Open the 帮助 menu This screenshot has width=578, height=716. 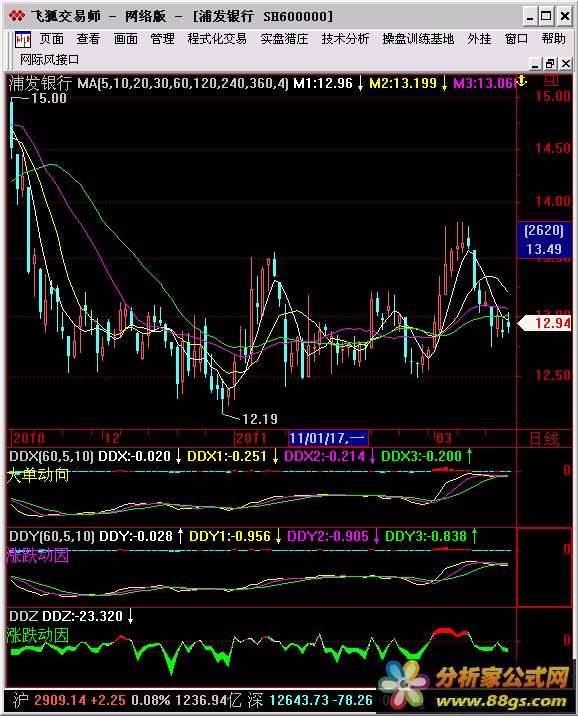pyautogui.click(x=553, y=39)
